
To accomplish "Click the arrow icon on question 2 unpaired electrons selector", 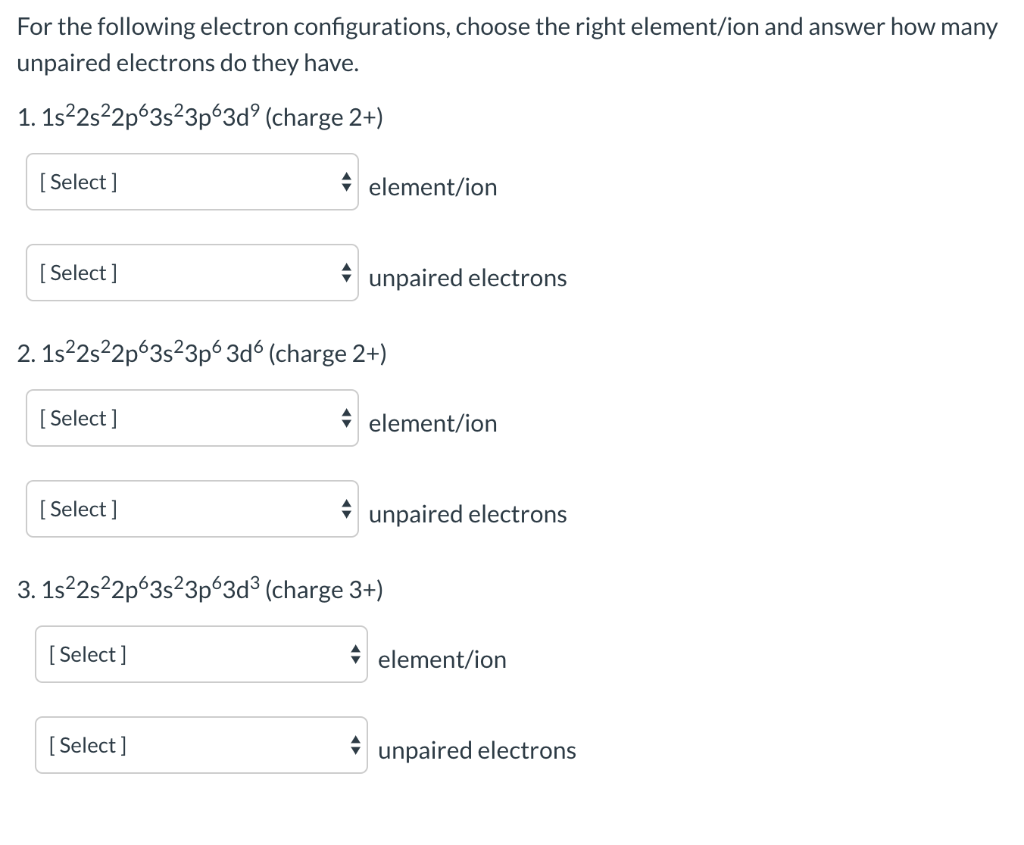I will point(346,508).
